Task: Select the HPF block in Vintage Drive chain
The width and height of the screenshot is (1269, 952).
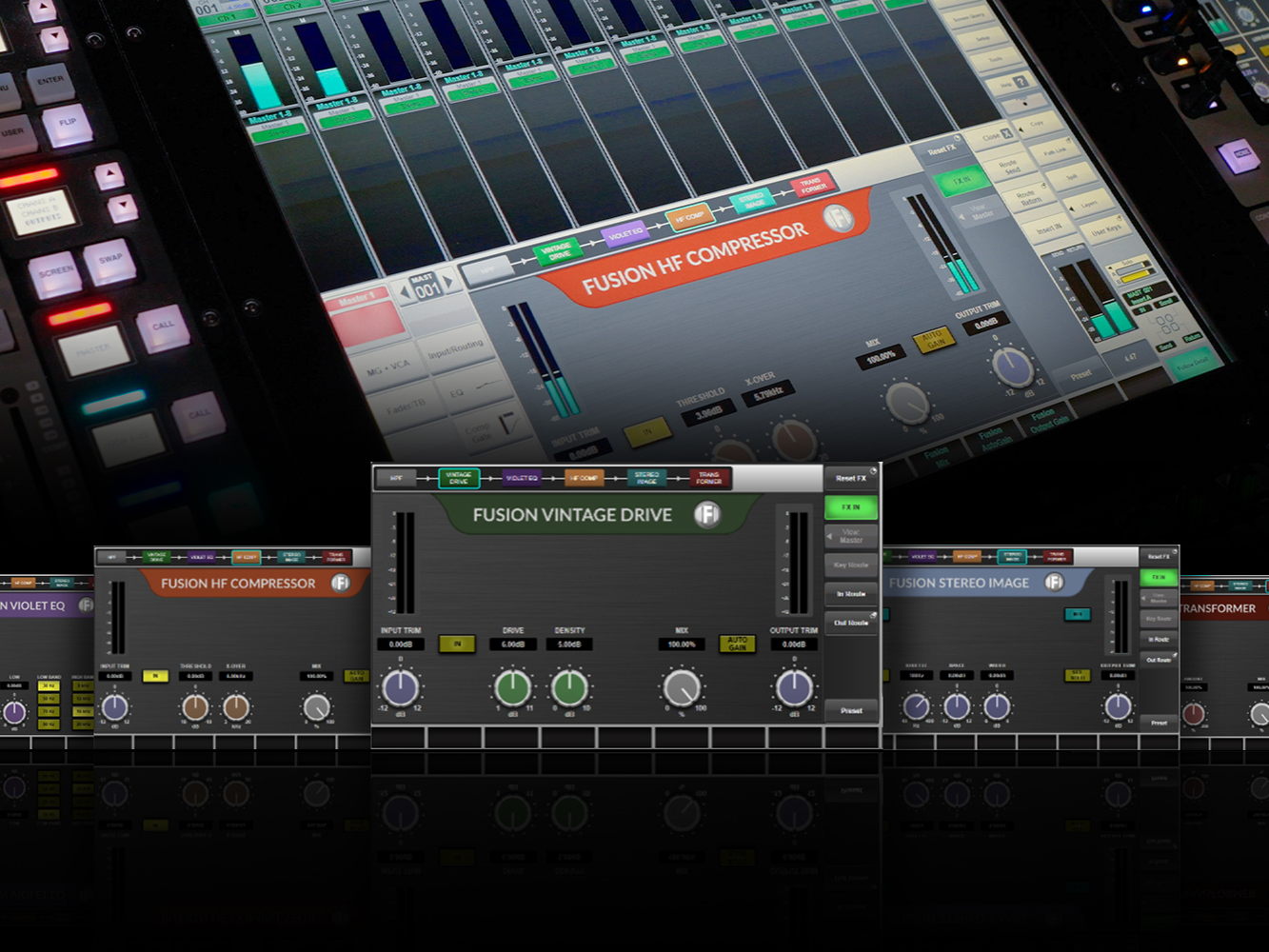Action: [x=395, y=478]
